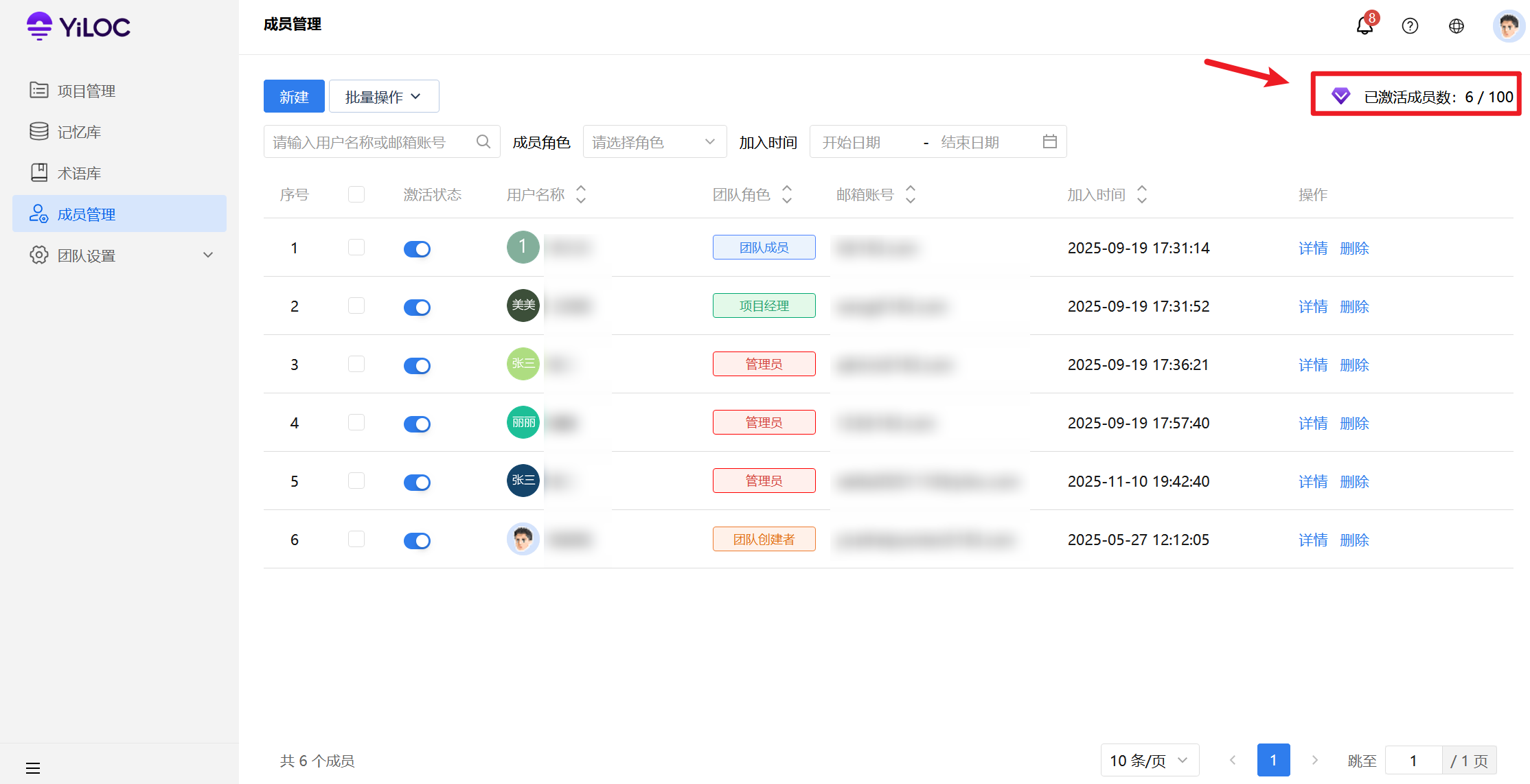Disable activation toggle for member 1
The height and width of the screenshot is (784, 1530).
(x=417, y=249)
